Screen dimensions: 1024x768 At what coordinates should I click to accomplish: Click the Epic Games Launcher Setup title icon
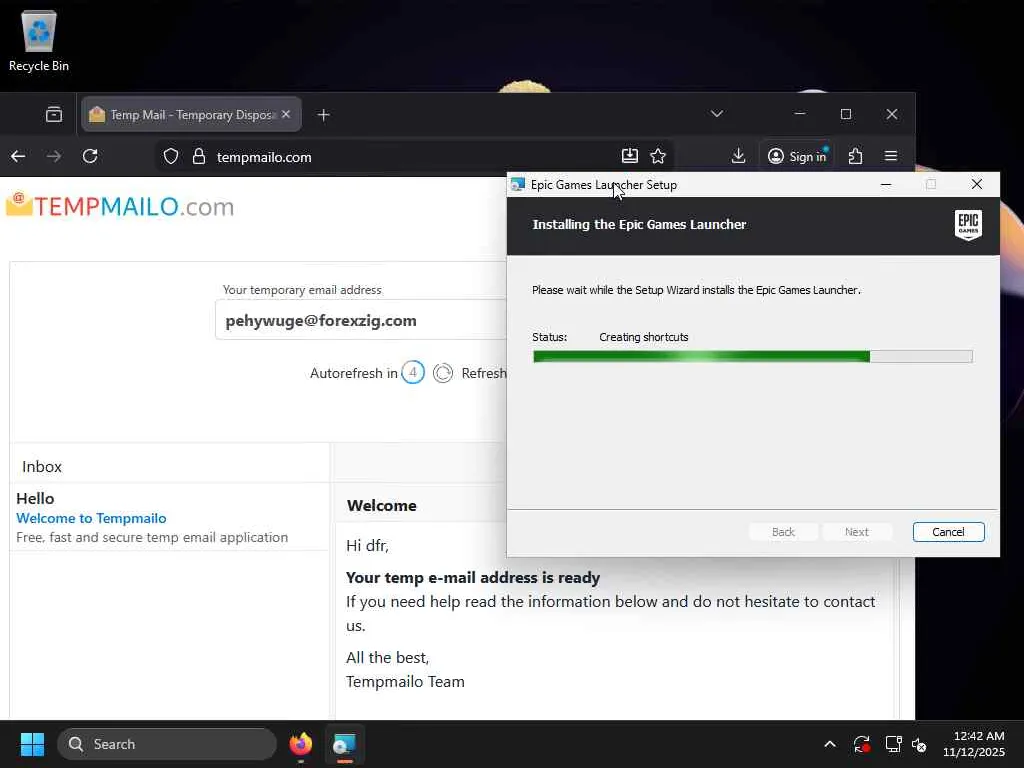click(x=518, y=185)
